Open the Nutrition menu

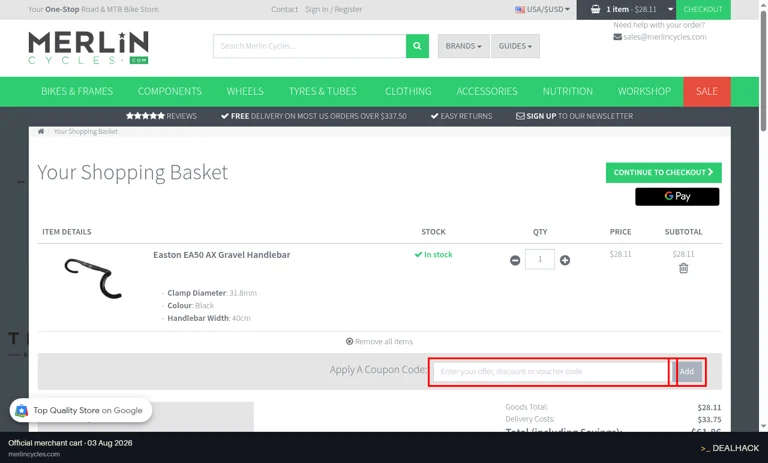(568, 92)
